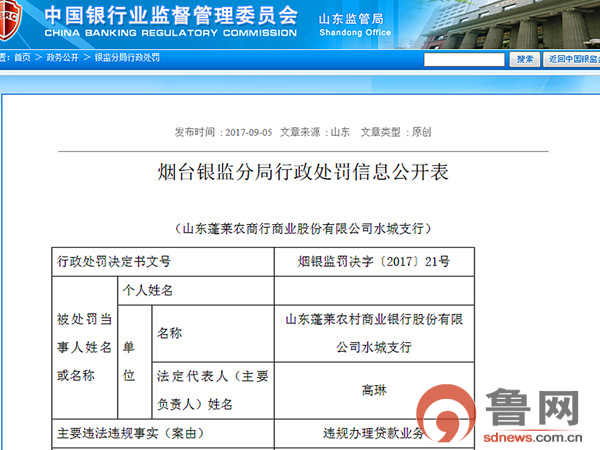Select the 文章来源：山东 text
600x450 pixels.
[315, 132]
